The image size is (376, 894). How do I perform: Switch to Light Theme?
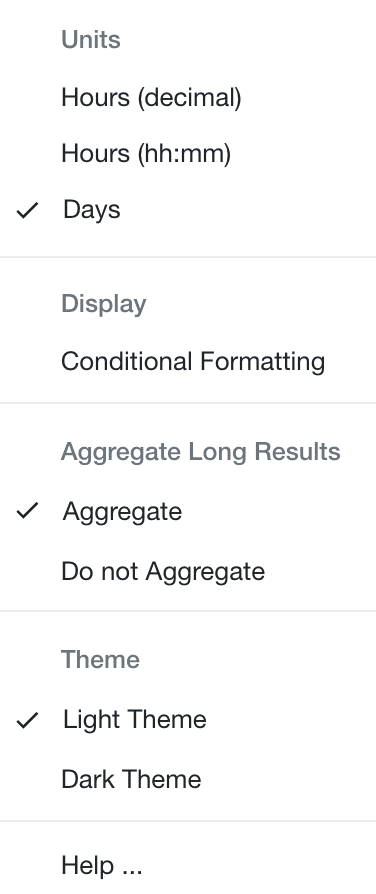pos(188,720)
